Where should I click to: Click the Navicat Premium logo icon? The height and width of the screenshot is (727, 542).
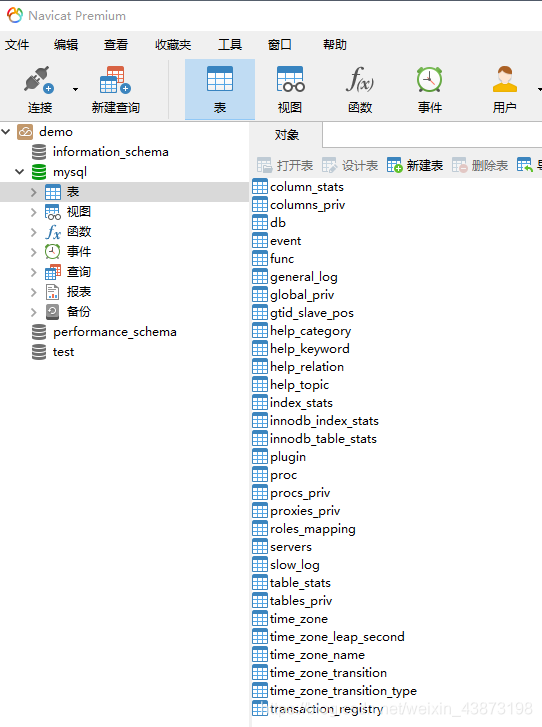[15, 15]
